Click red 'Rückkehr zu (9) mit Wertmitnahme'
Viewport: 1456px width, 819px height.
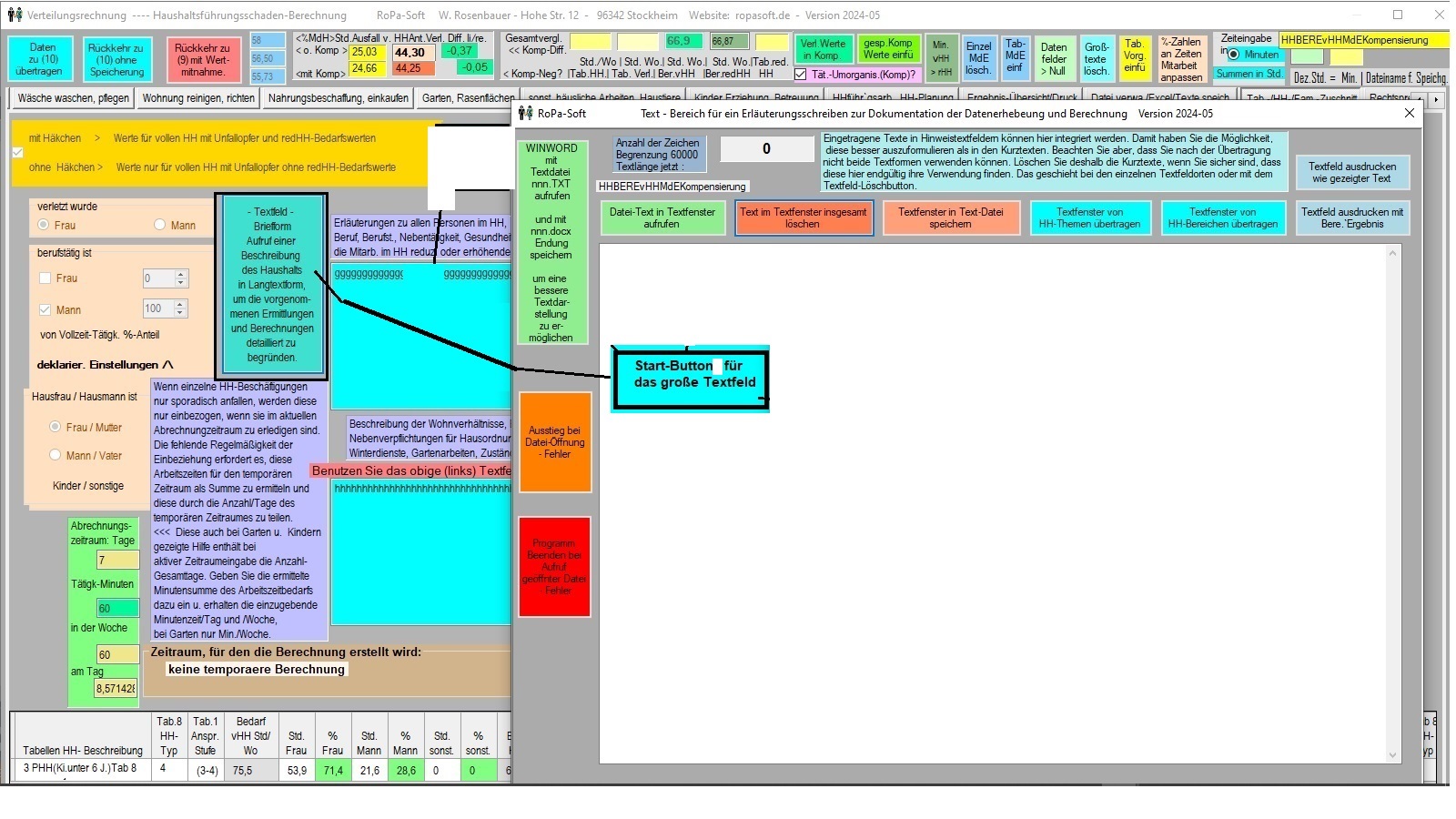pyautogui.click(x=204, y=60)
